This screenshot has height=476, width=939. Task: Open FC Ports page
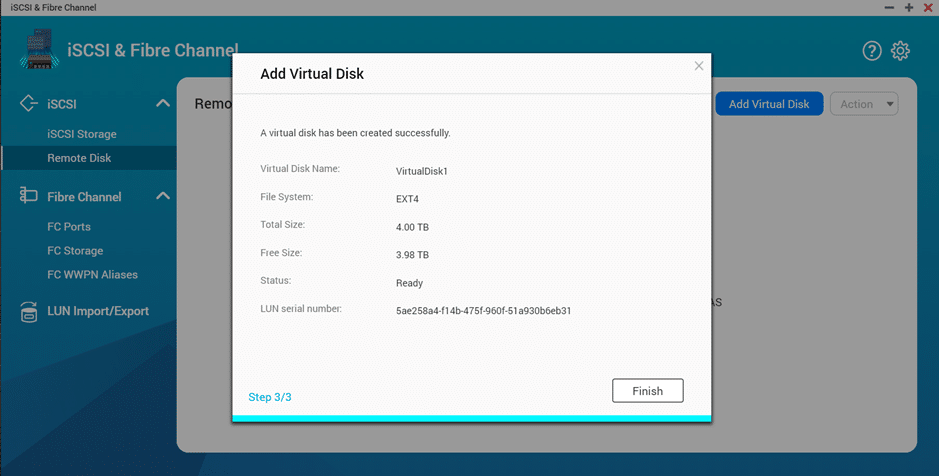click(x=69, y=227)
